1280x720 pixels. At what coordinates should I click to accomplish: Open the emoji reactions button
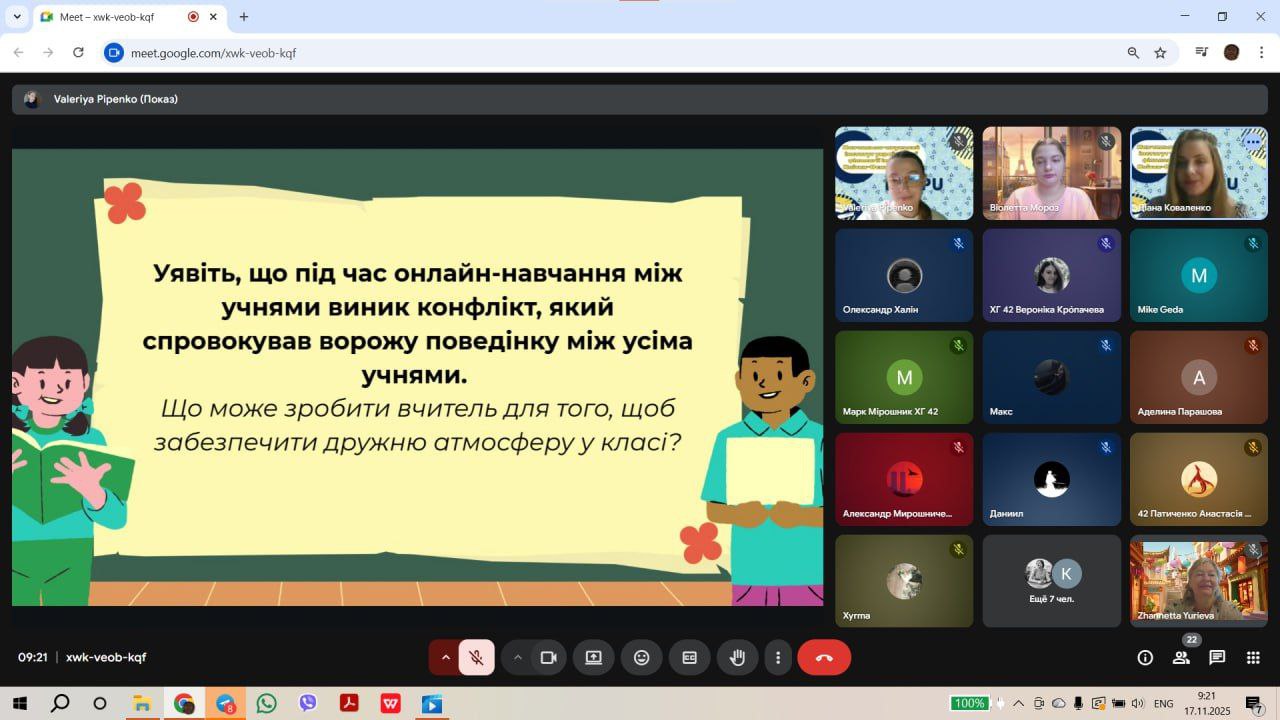click(x=641, y=657)
